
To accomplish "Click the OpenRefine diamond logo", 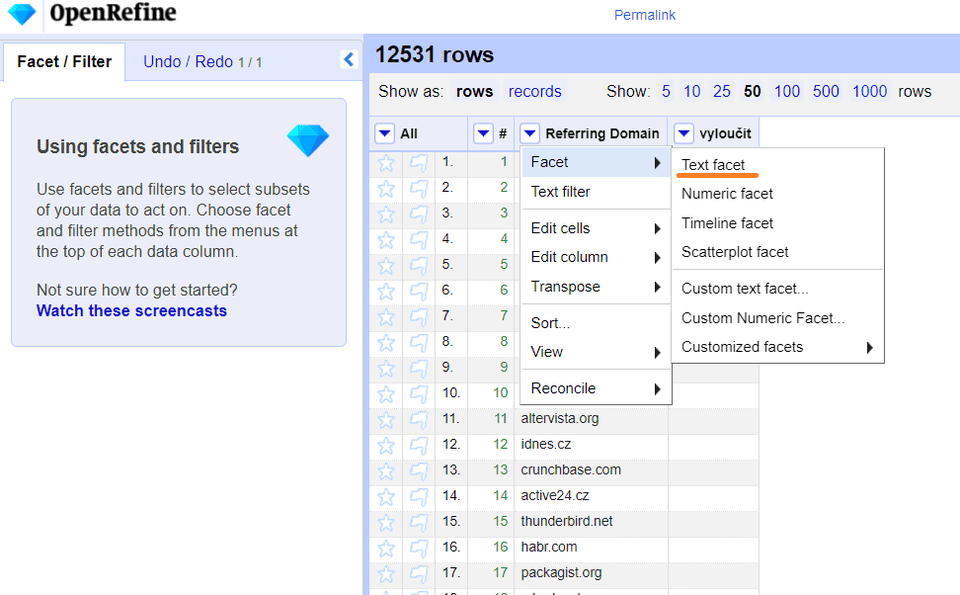I will pyautogui.click(x=21, y=14).
